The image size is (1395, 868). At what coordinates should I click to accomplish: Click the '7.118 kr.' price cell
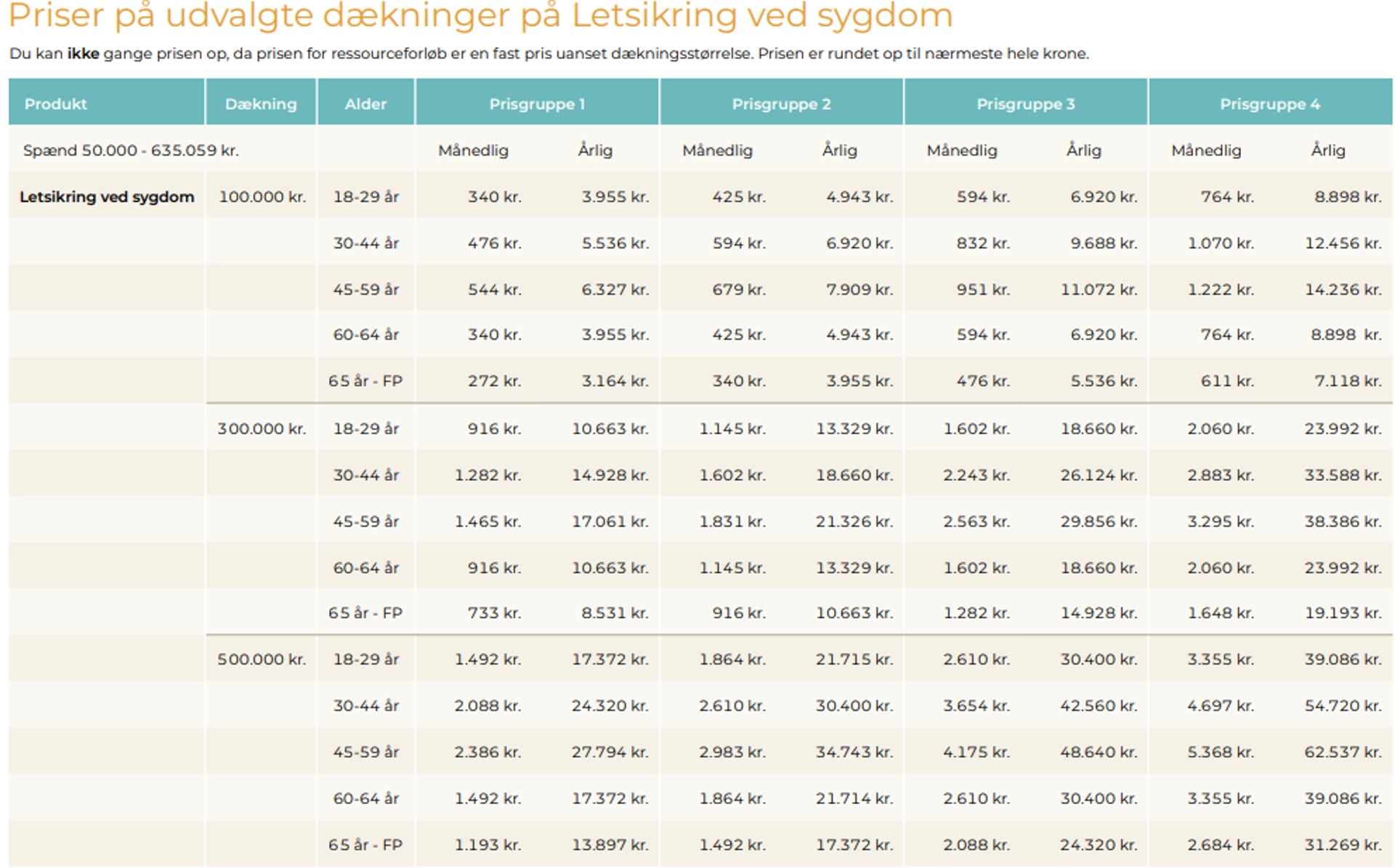(x=1348, y=381)
